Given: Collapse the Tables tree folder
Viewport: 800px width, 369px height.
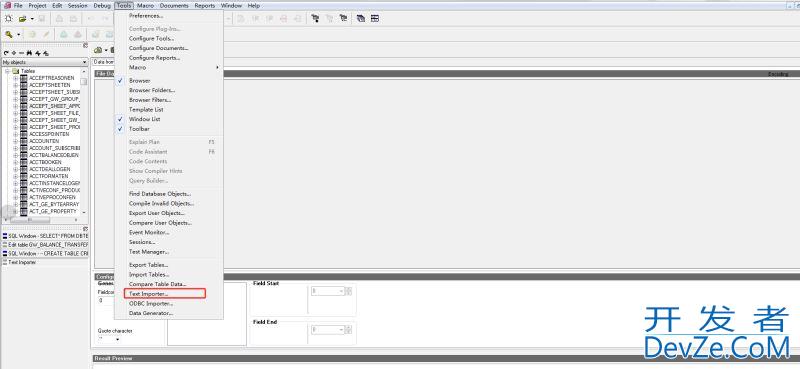Looking at the screenshot, I should pyautogui.click(x=8, y=71).
